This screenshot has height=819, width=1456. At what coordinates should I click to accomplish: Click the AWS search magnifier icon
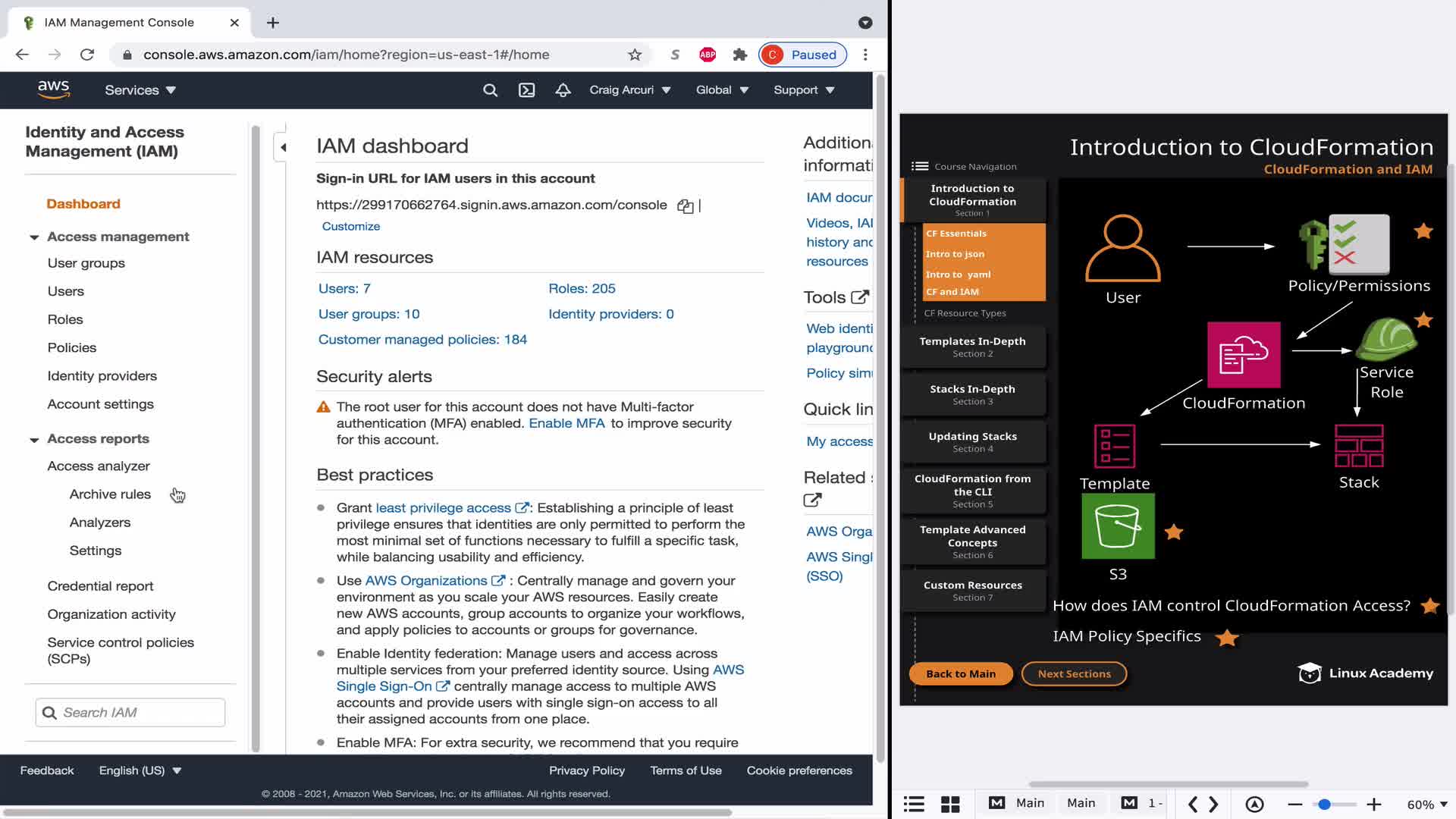click(x=491, y=90)
